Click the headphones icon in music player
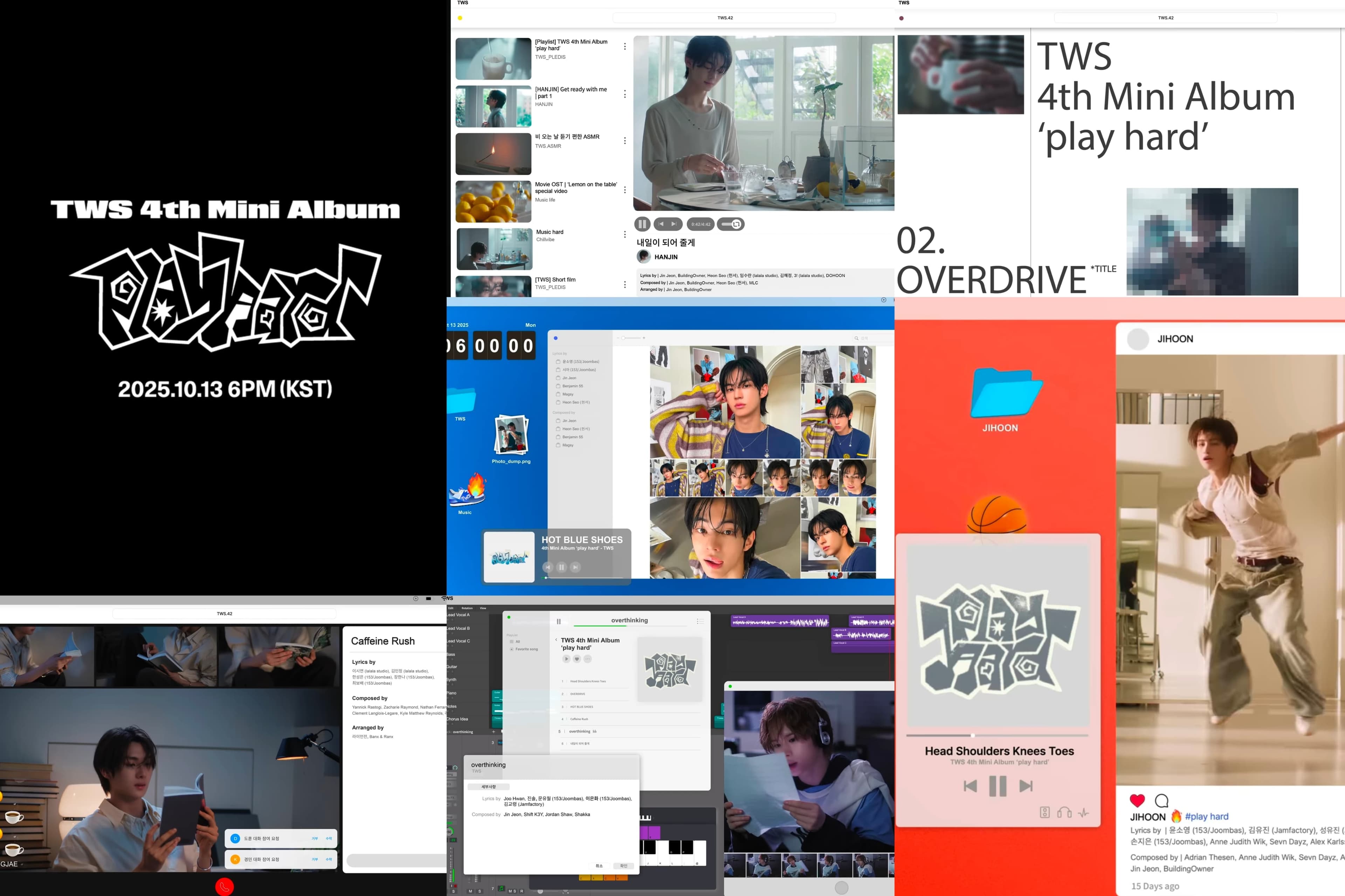This screenshot has width=1345, height=896. point(1064,813)
